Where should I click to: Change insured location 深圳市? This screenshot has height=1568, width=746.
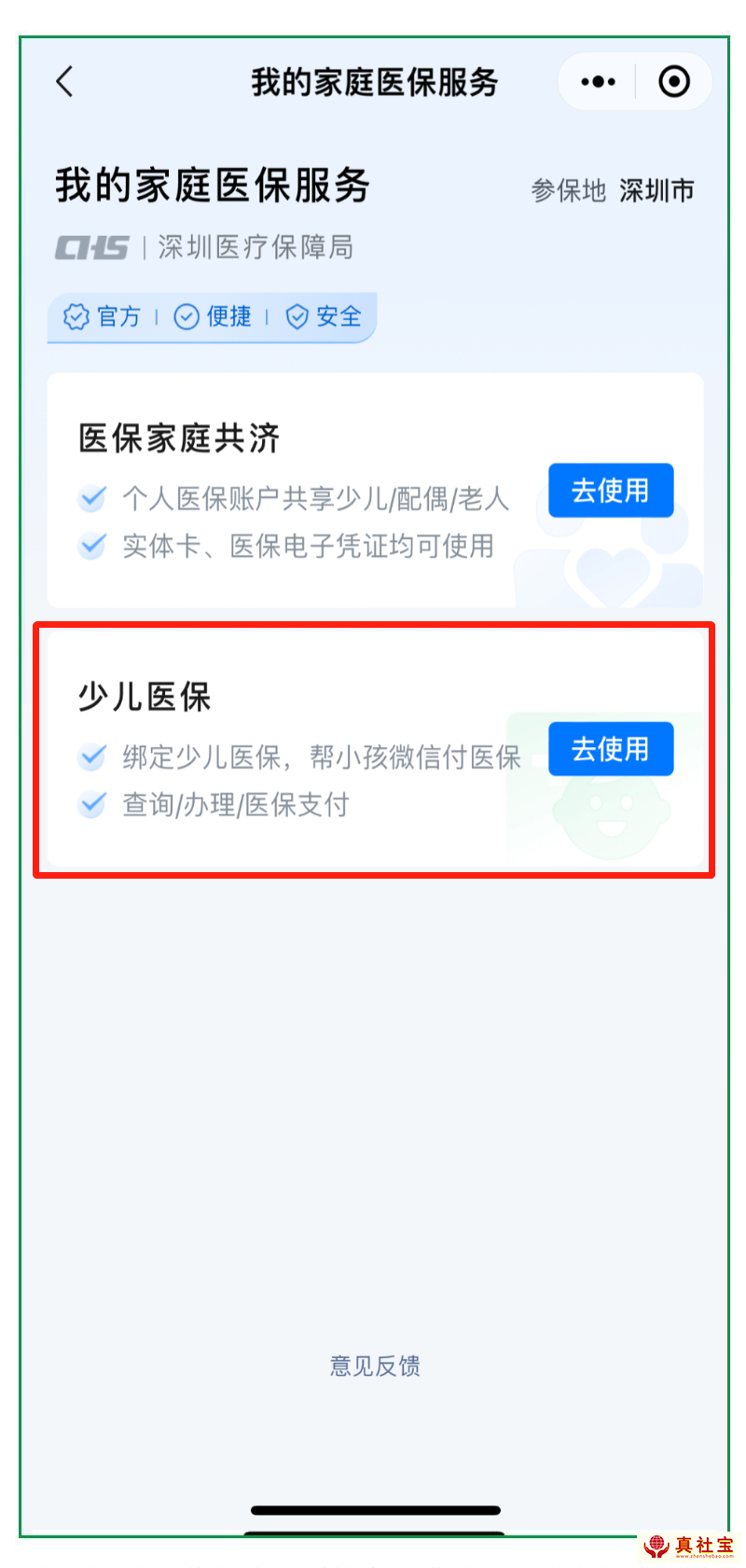click(x=656, y=190)
